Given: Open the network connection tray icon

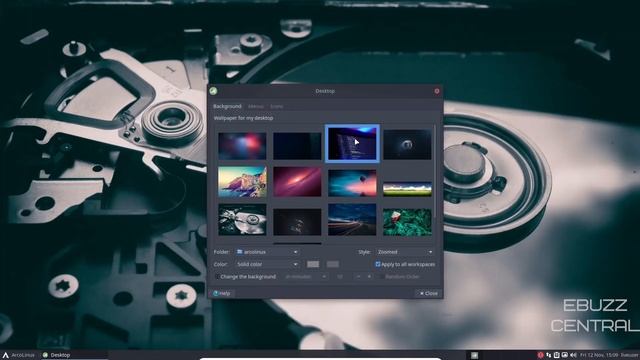Looking at the screenshot, I should pos(549,355).
